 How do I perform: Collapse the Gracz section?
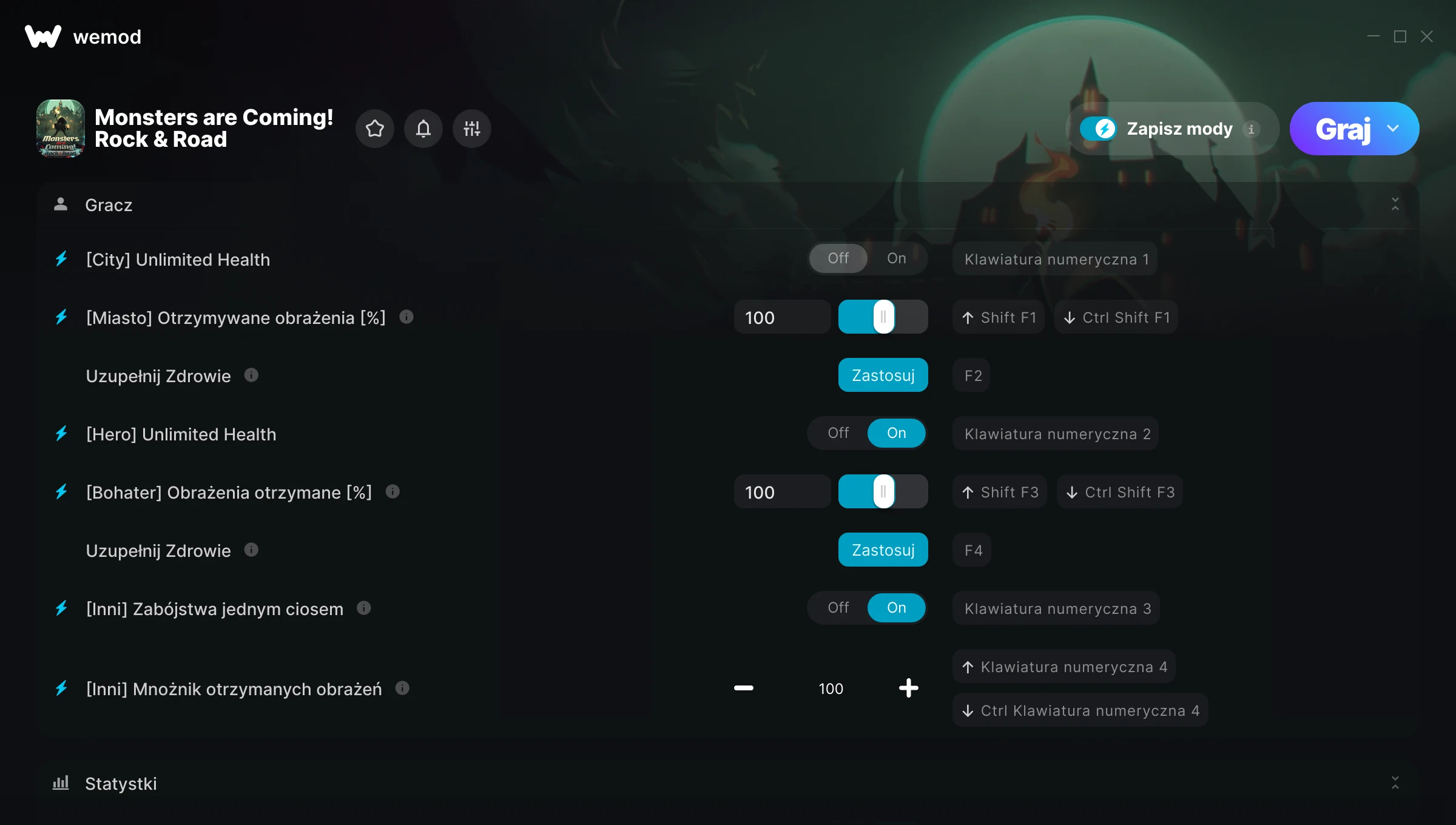1395,204
